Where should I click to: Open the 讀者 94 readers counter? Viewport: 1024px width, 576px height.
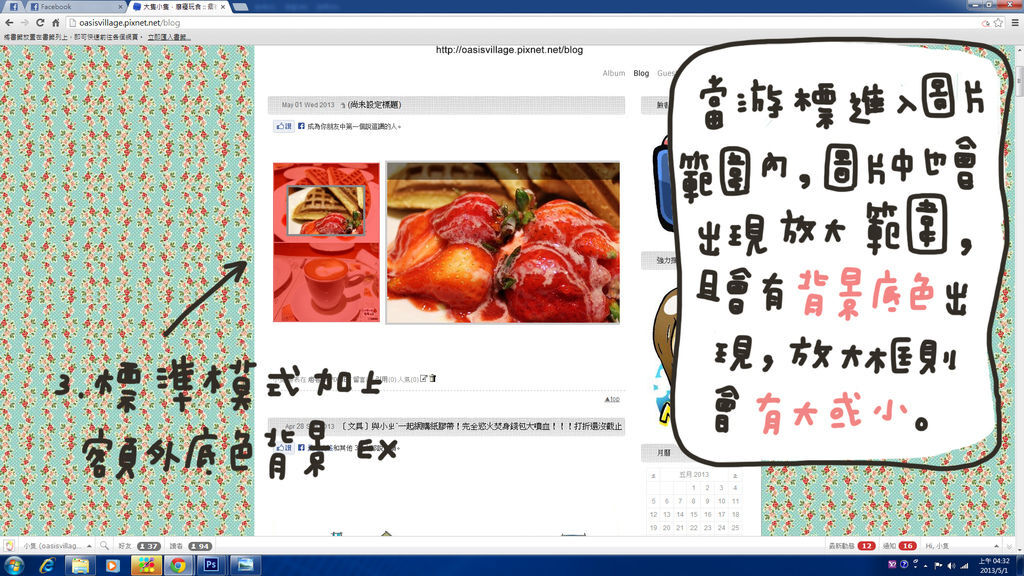(x=190, y=546)
